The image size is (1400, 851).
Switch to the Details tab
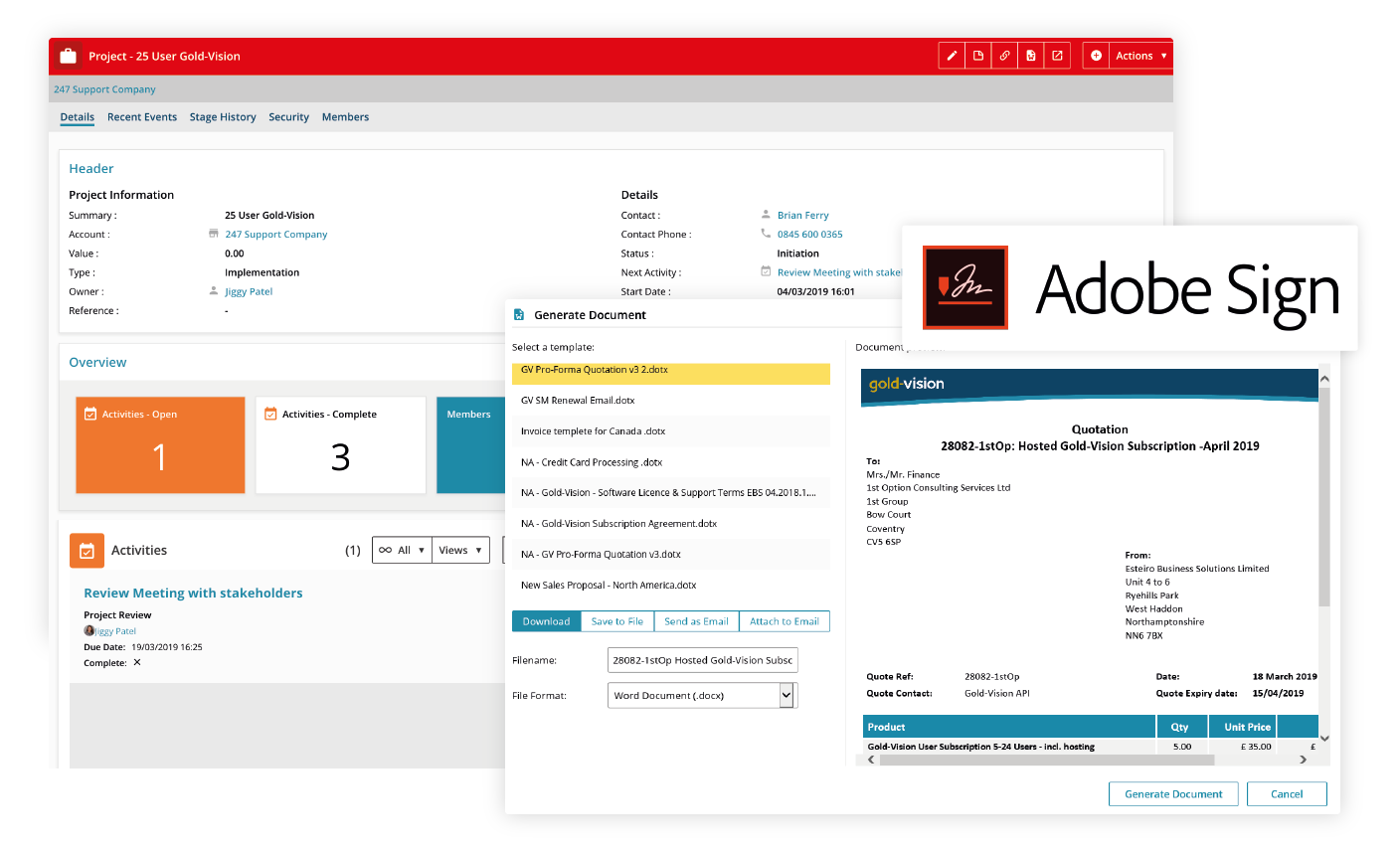pos(78,116)
